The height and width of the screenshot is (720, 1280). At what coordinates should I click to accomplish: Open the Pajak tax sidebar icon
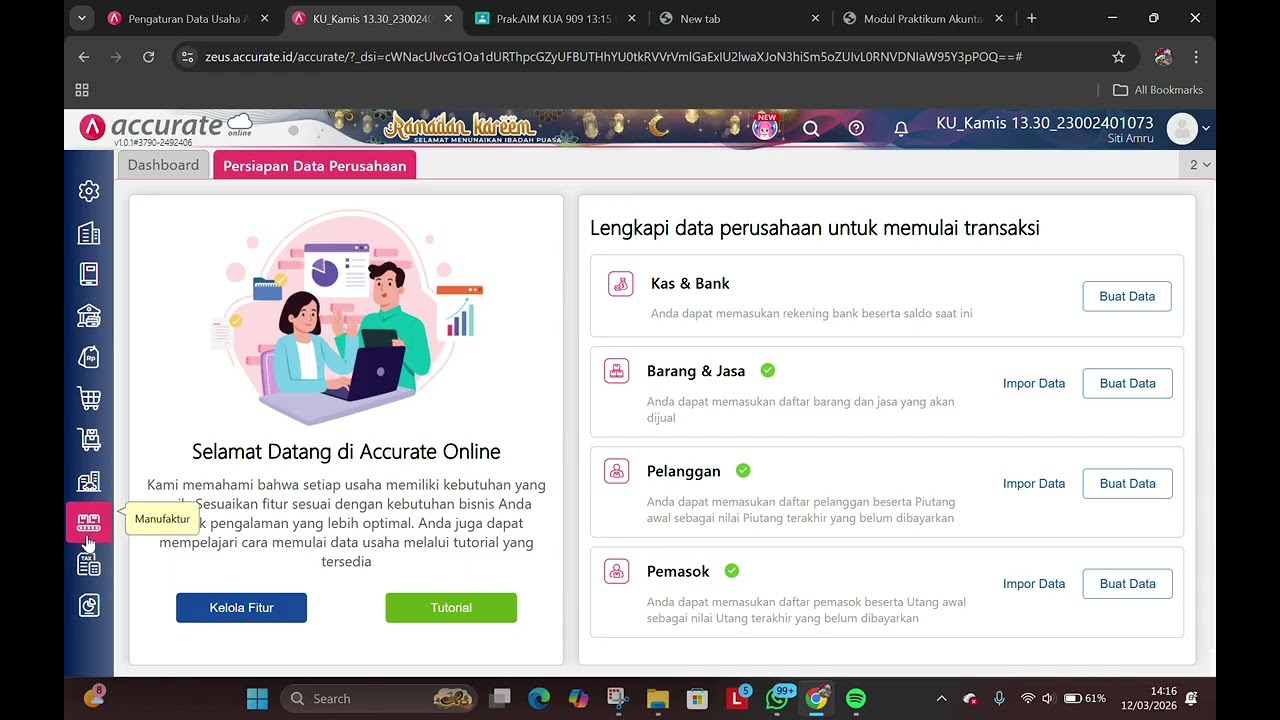click(89, 565)
